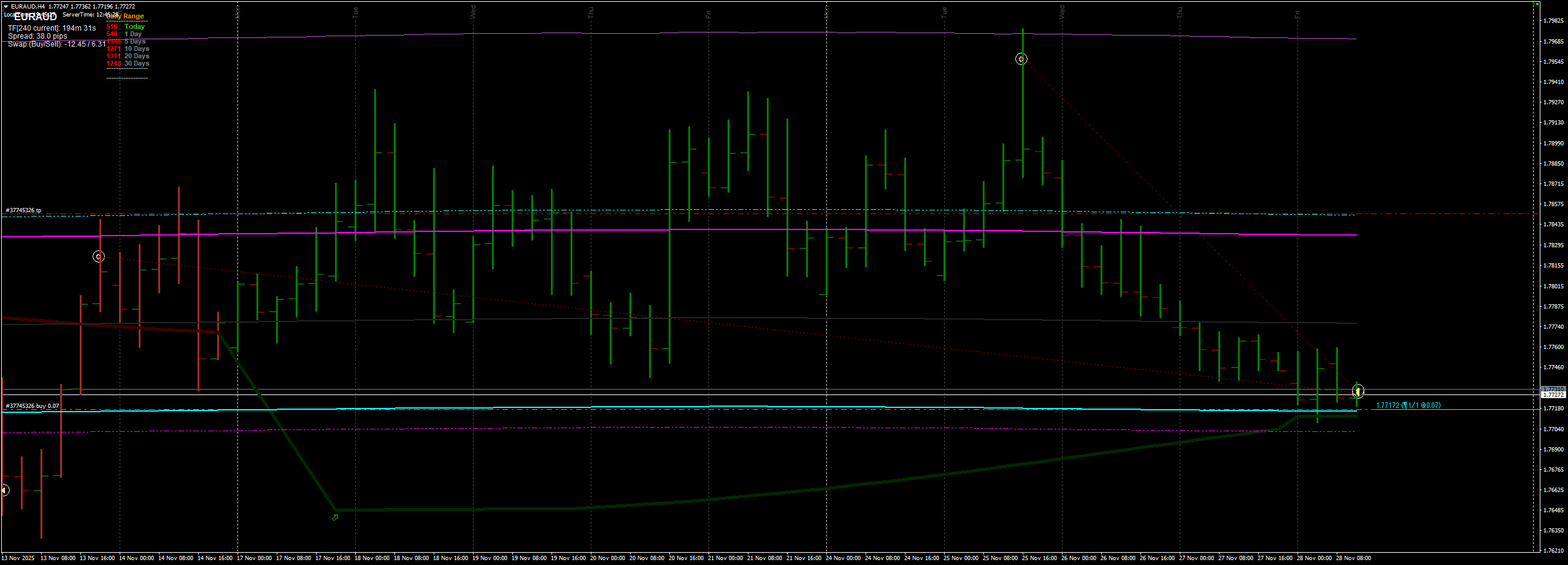Click the gray ask price tag 1.77310
The width and height of the screenshot is (1568, 565).
[x=1553, y=389]
